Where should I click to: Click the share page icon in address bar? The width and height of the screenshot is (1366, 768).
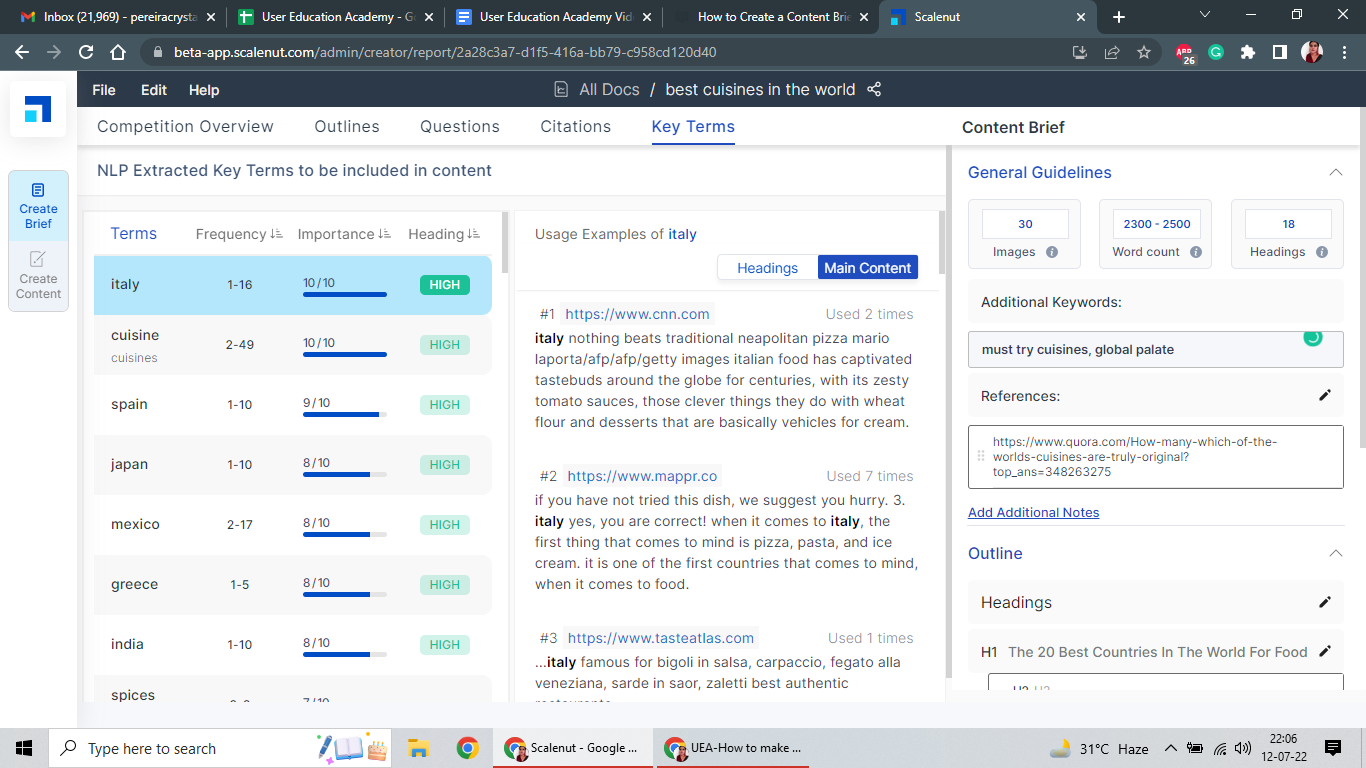tap(1112, 52)
